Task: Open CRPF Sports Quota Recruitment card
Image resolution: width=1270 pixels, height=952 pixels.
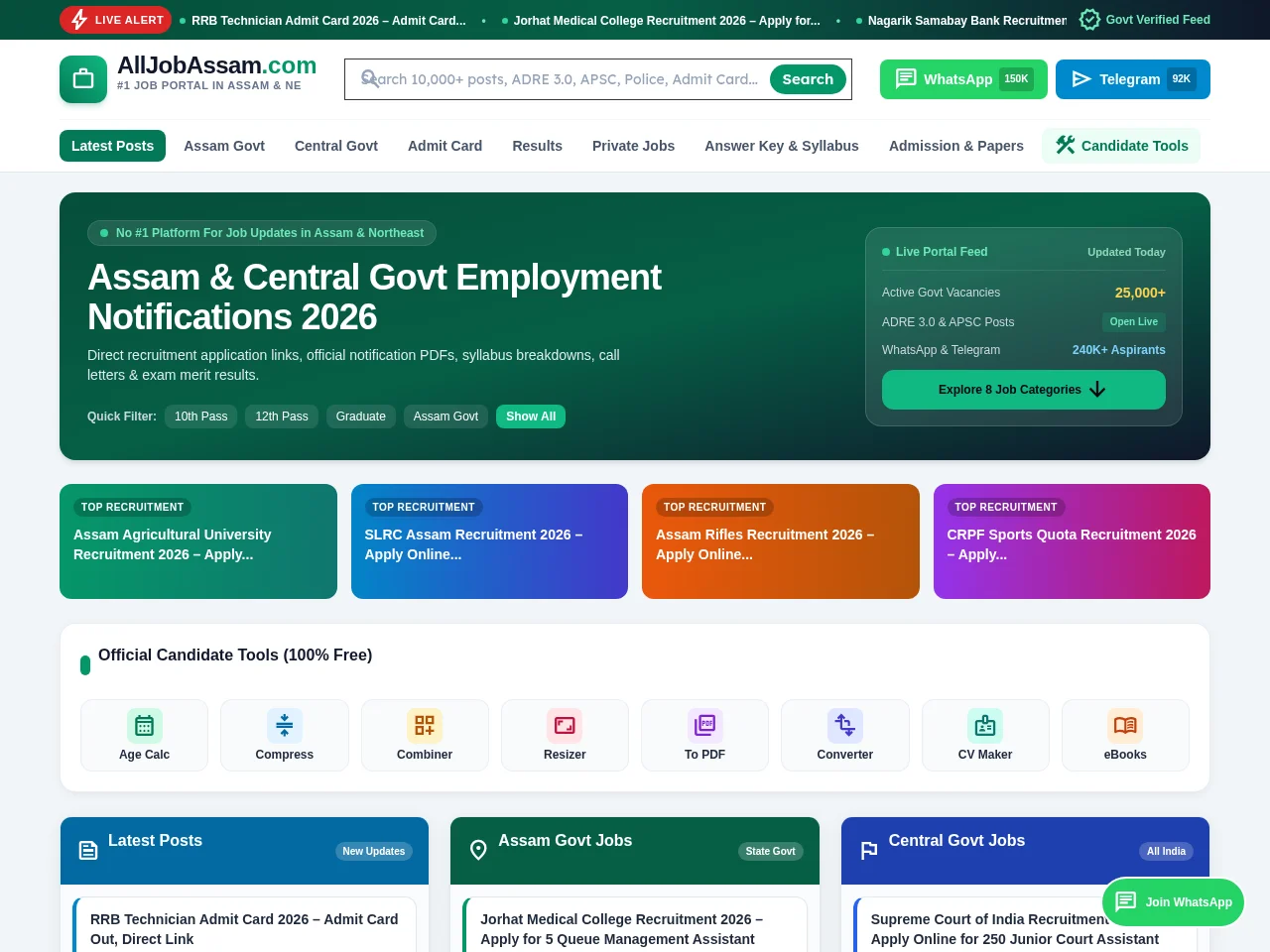Action: (x=1072, y=541)
